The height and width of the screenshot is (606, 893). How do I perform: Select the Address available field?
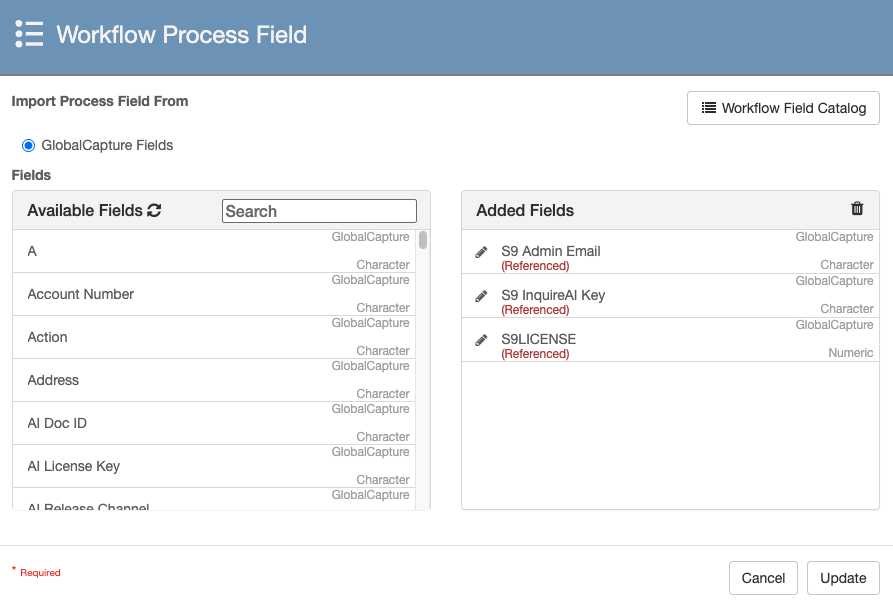(53, 380)
